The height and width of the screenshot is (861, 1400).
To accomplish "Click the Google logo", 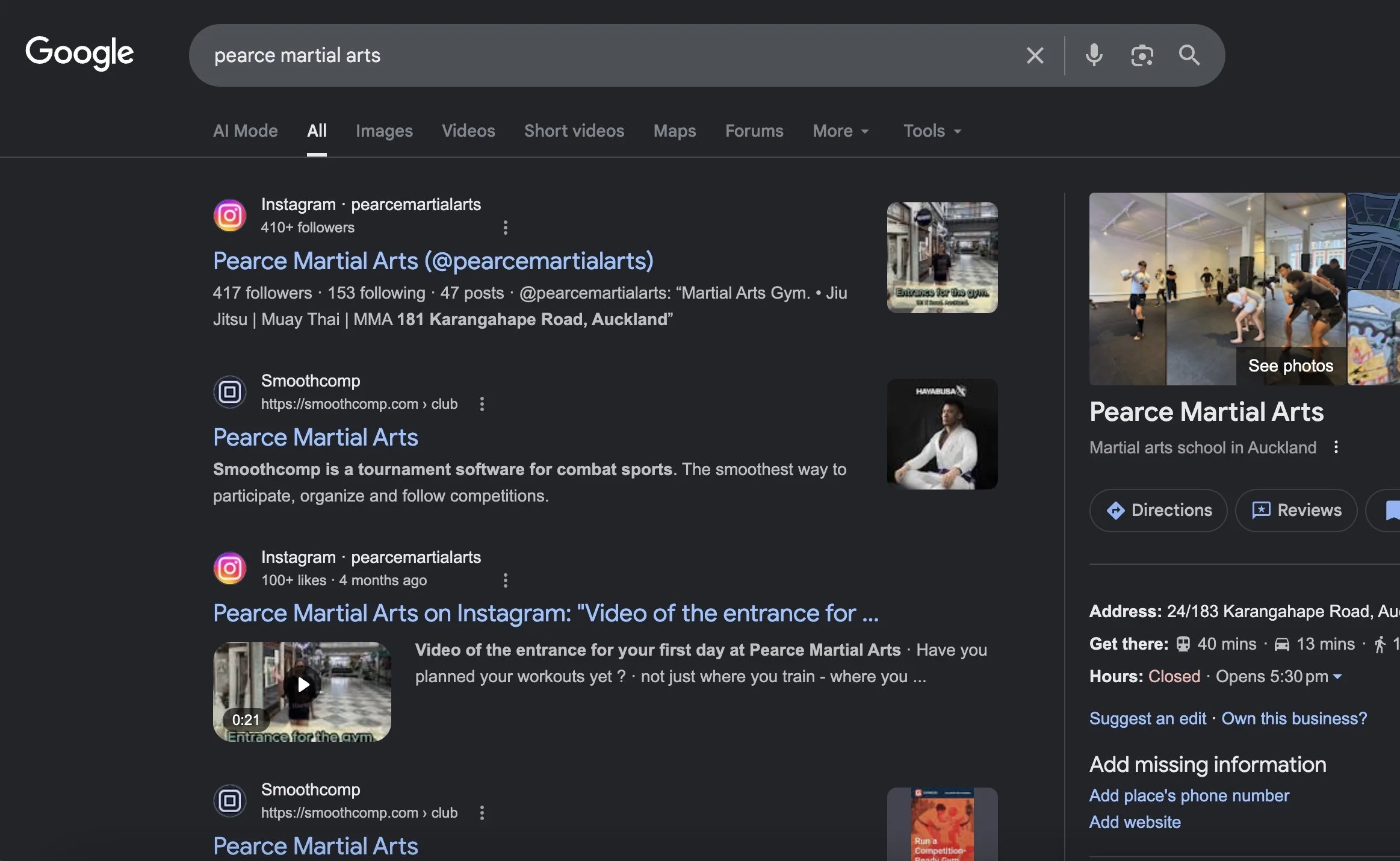I will [79, 53].
